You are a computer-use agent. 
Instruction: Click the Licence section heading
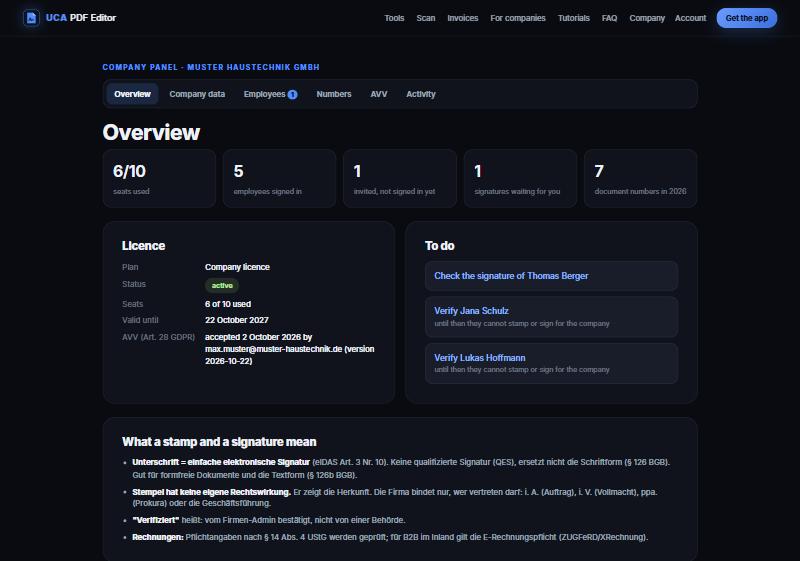pyautogui.click(x=143, y=246)
